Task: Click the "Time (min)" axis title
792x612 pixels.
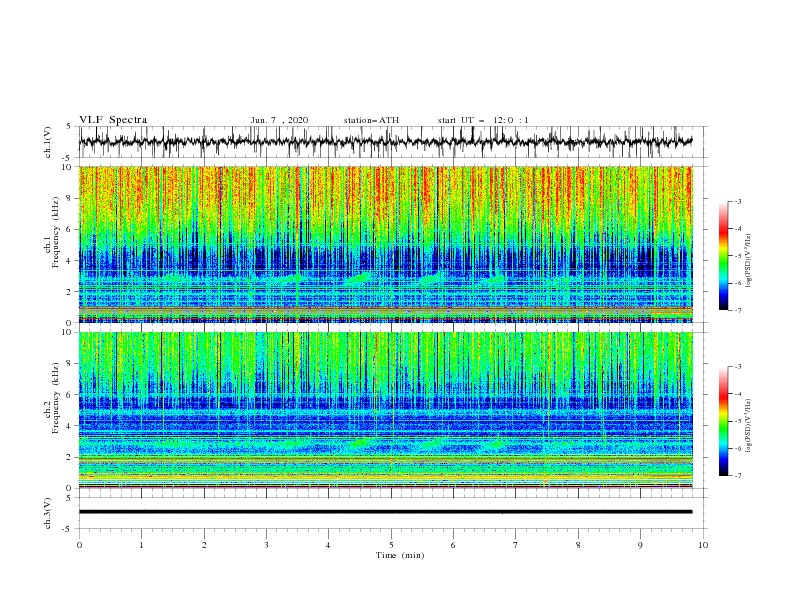Action: (400, 555)
